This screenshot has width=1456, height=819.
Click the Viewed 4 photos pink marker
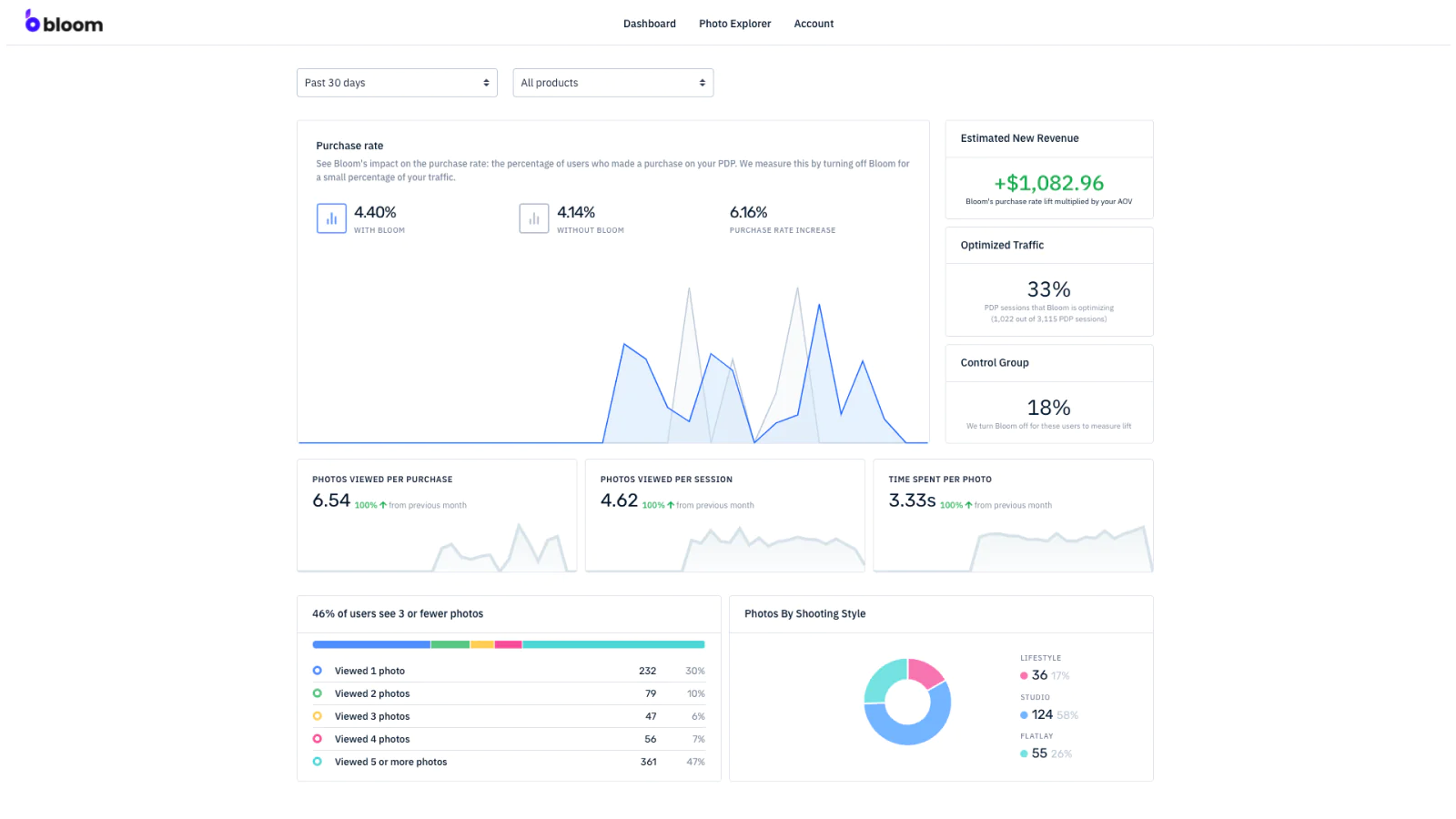317,739
